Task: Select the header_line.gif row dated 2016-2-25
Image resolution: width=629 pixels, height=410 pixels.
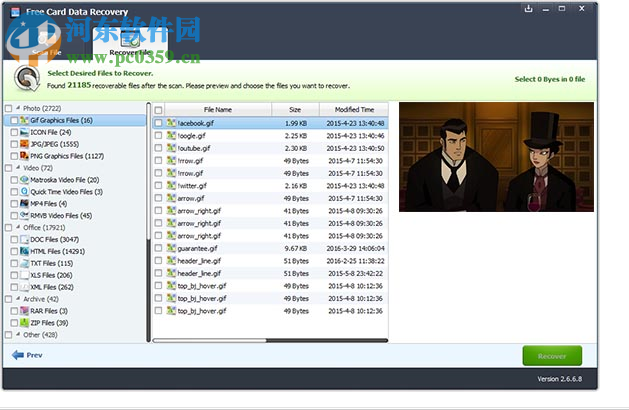Action: coord(270,261)
